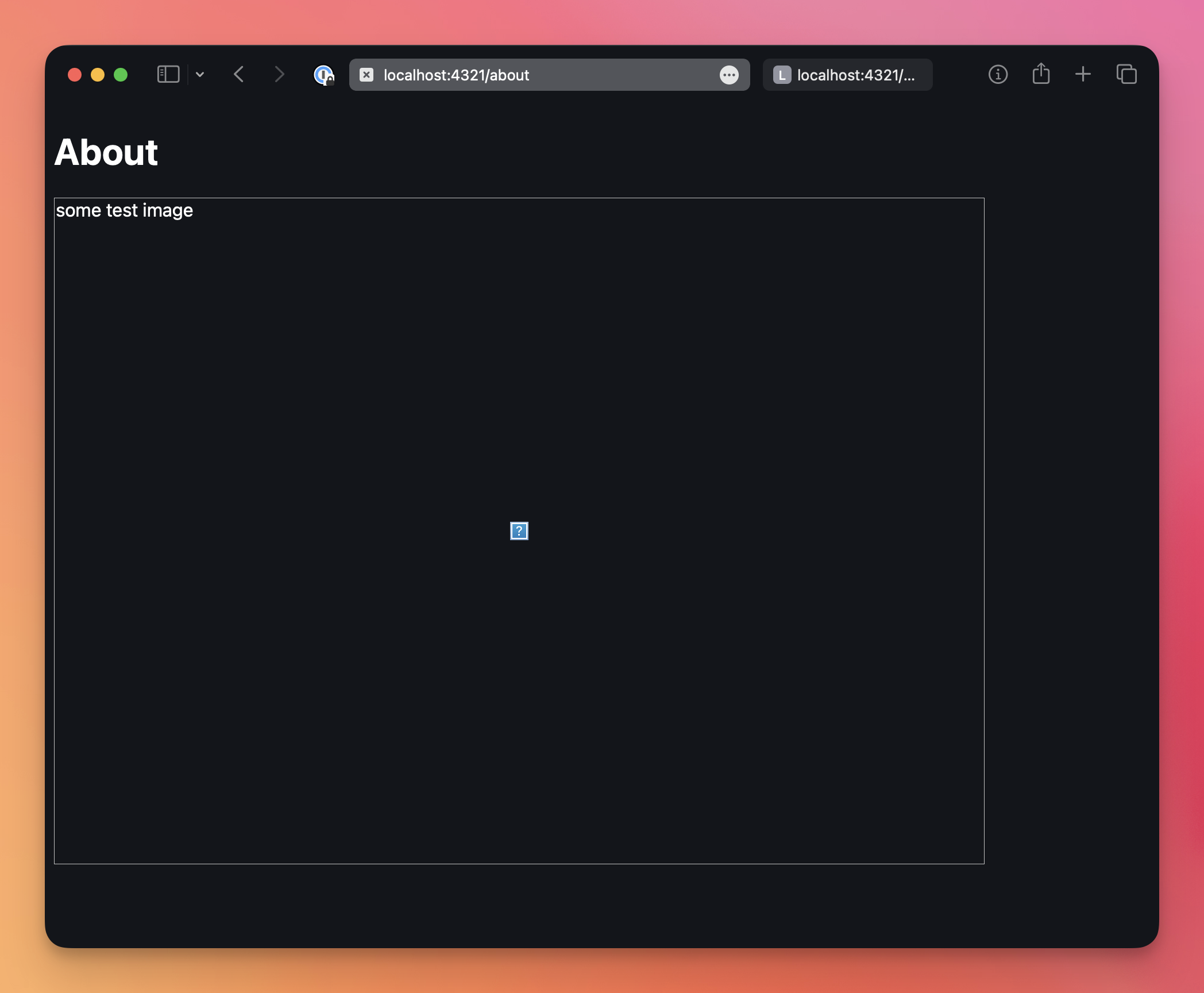Viewport: 1204px width, 993px height.
Task: Go forward to the next page
Action: point(279,75)
